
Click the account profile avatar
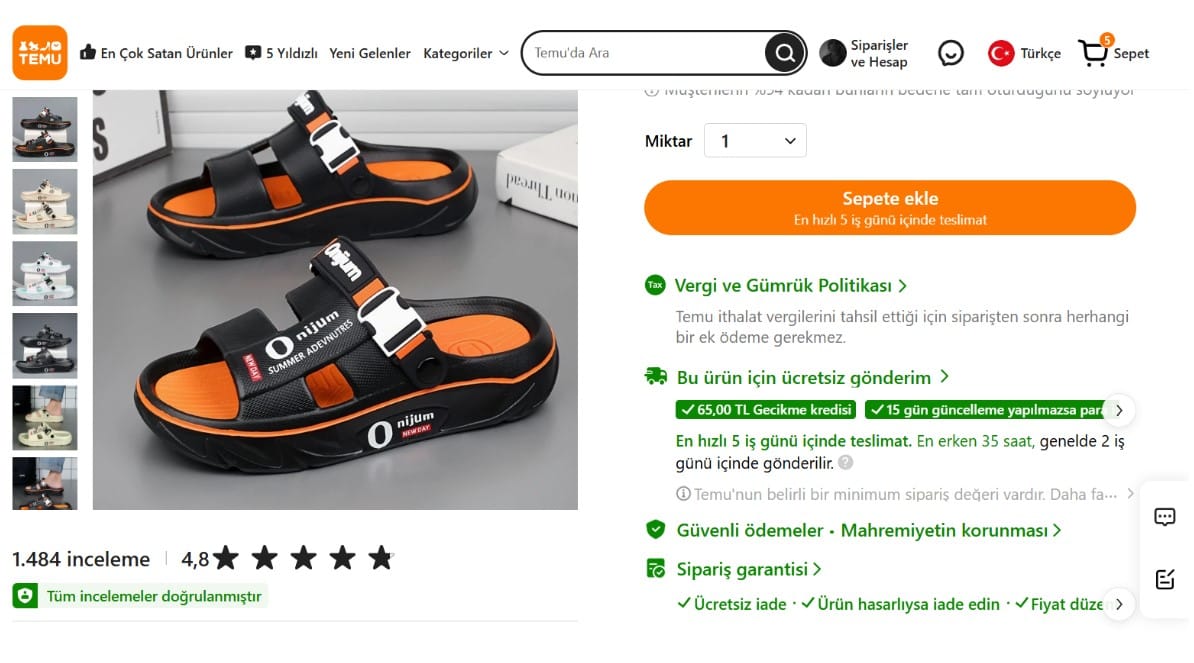(x=832, y=53)
